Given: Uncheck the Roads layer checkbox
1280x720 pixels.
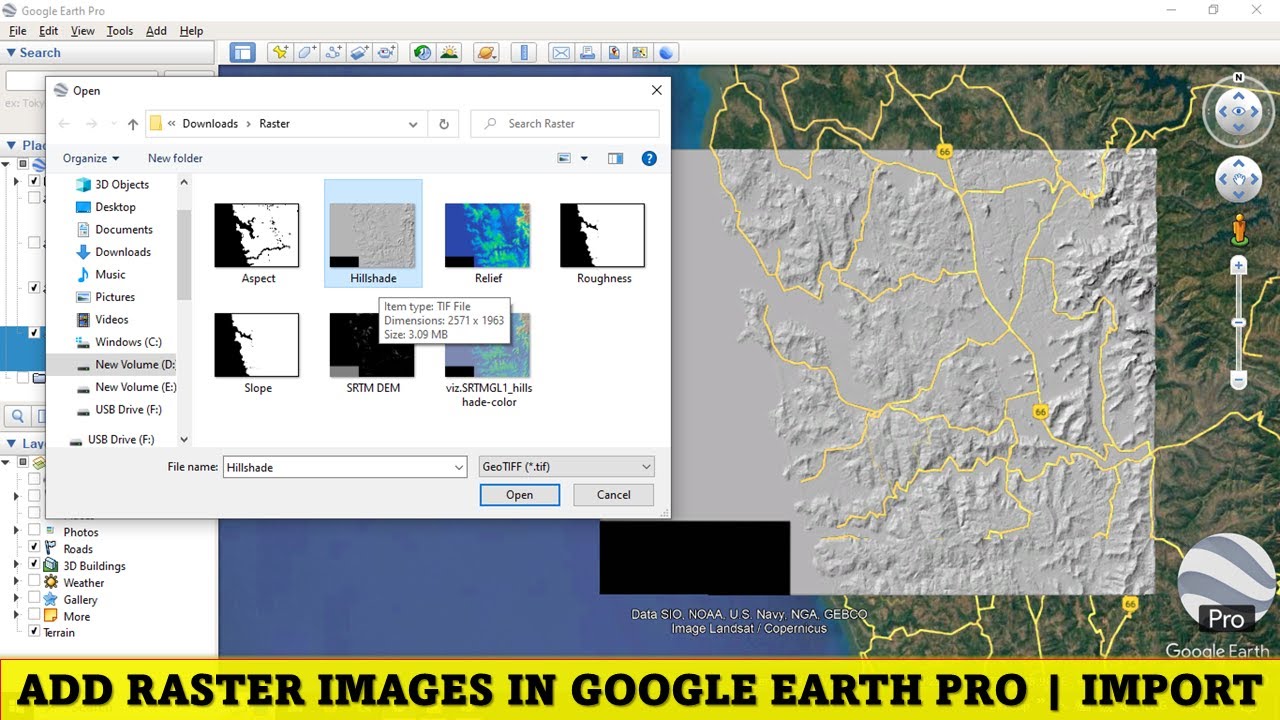Looking at the screenshot, I should click(x=35, y=548).
